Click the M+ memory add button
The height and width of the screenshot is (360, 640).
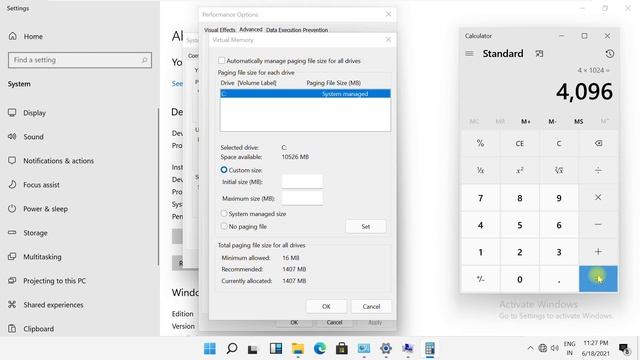526,121
